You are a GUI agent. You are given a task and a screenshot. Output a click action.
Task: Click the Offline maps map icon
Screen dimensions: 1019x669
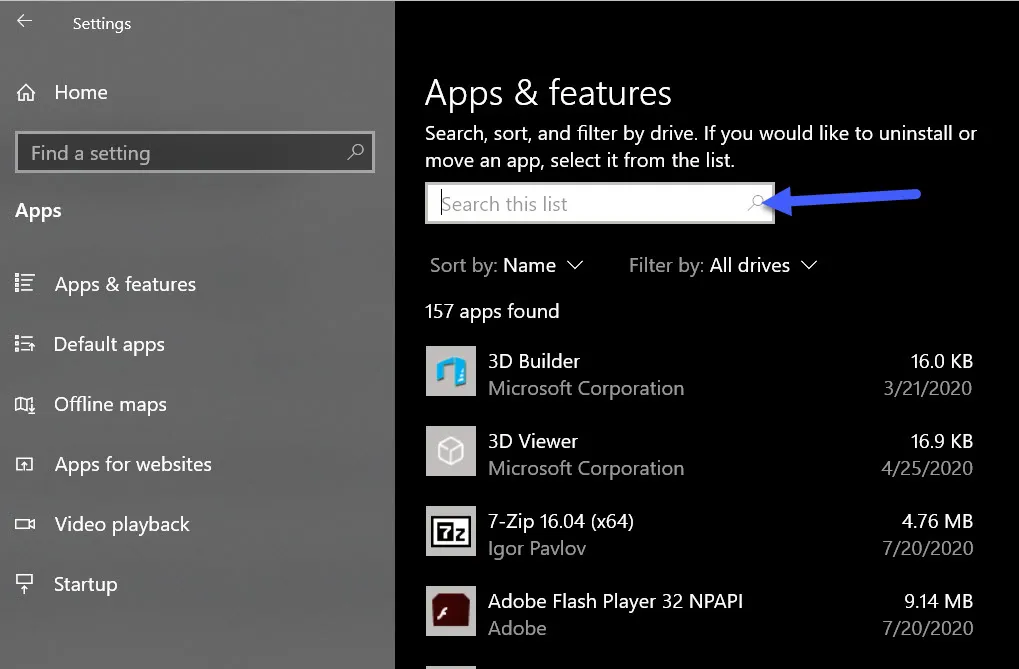(25, 405)
